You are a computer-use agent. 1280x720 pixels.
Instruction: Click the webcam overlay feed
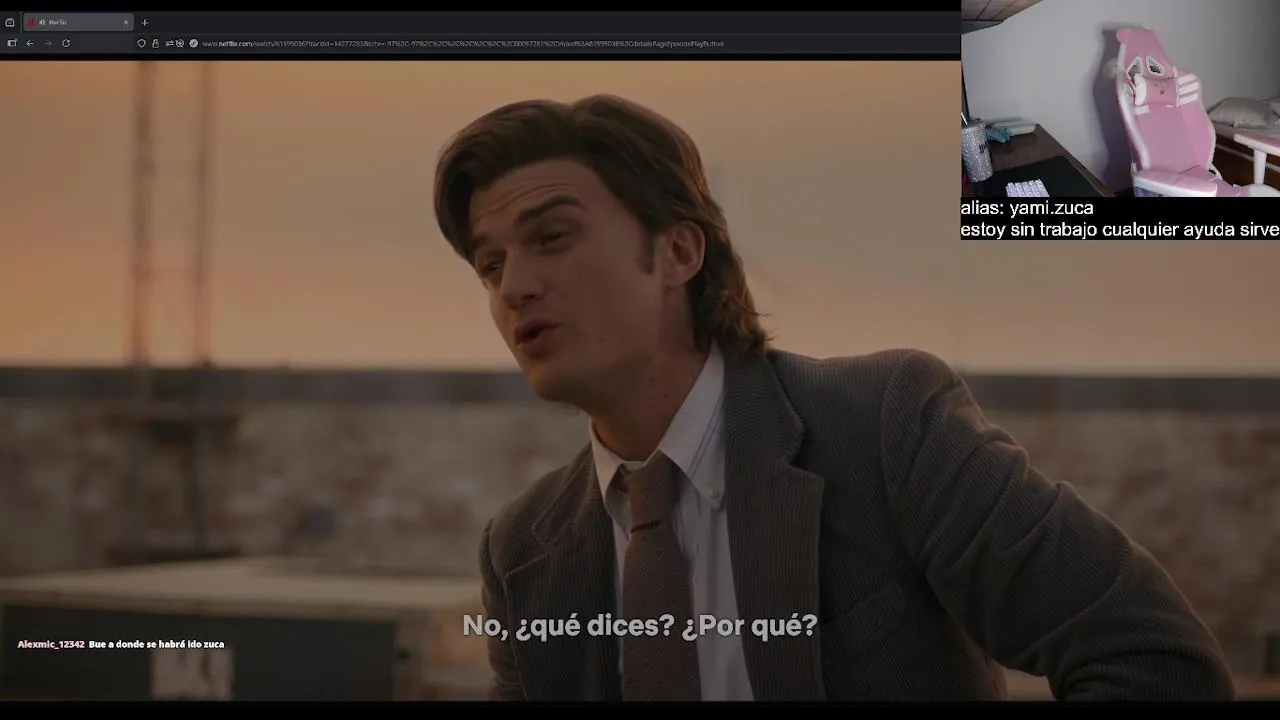coord(1120,98)
